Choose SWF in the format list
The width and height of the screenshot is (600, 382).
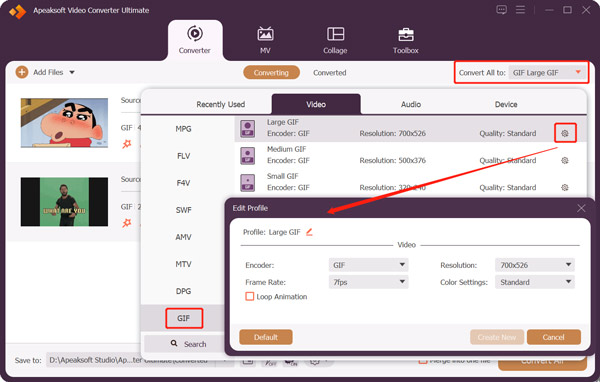point(183,210)
